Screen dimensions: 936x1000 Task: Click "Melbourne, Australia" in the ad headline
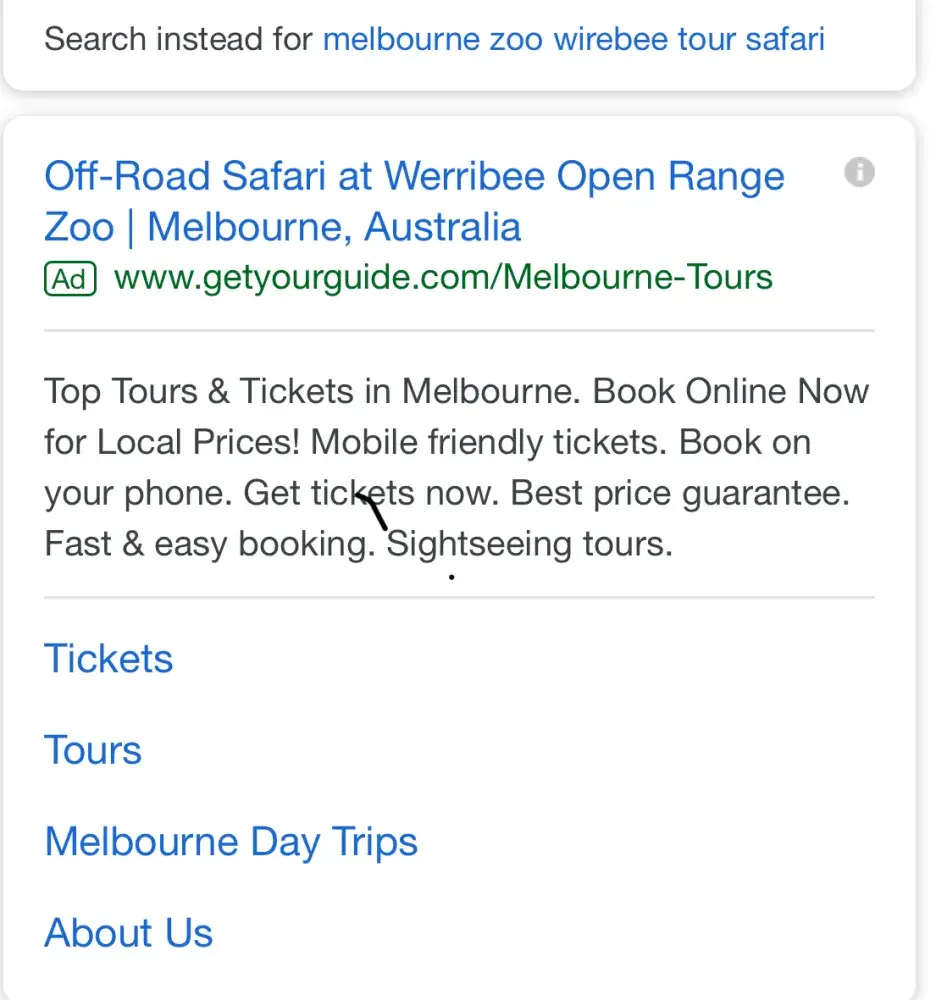[x=334, y=227]
